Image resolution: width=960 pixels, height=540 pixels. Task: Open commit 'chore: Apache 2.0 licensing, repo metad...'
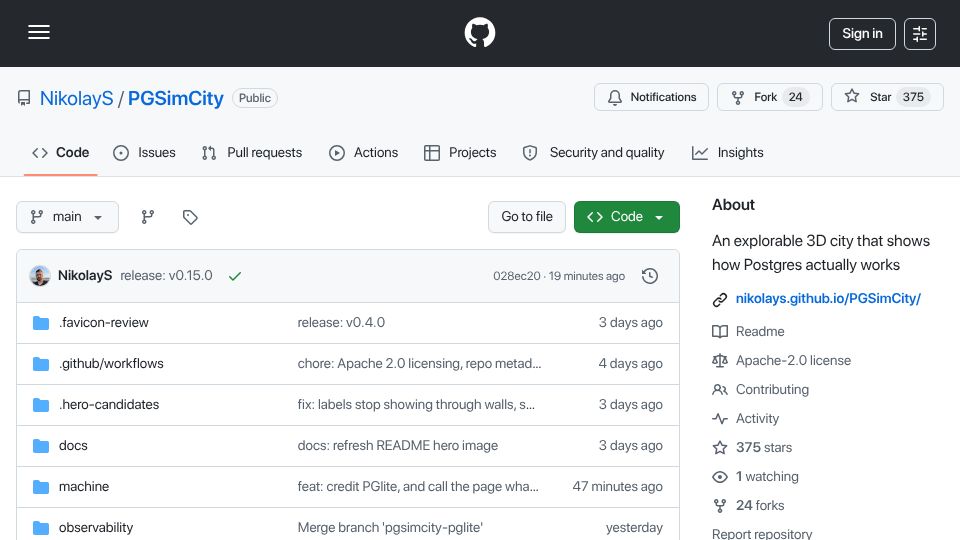[419, 364]
